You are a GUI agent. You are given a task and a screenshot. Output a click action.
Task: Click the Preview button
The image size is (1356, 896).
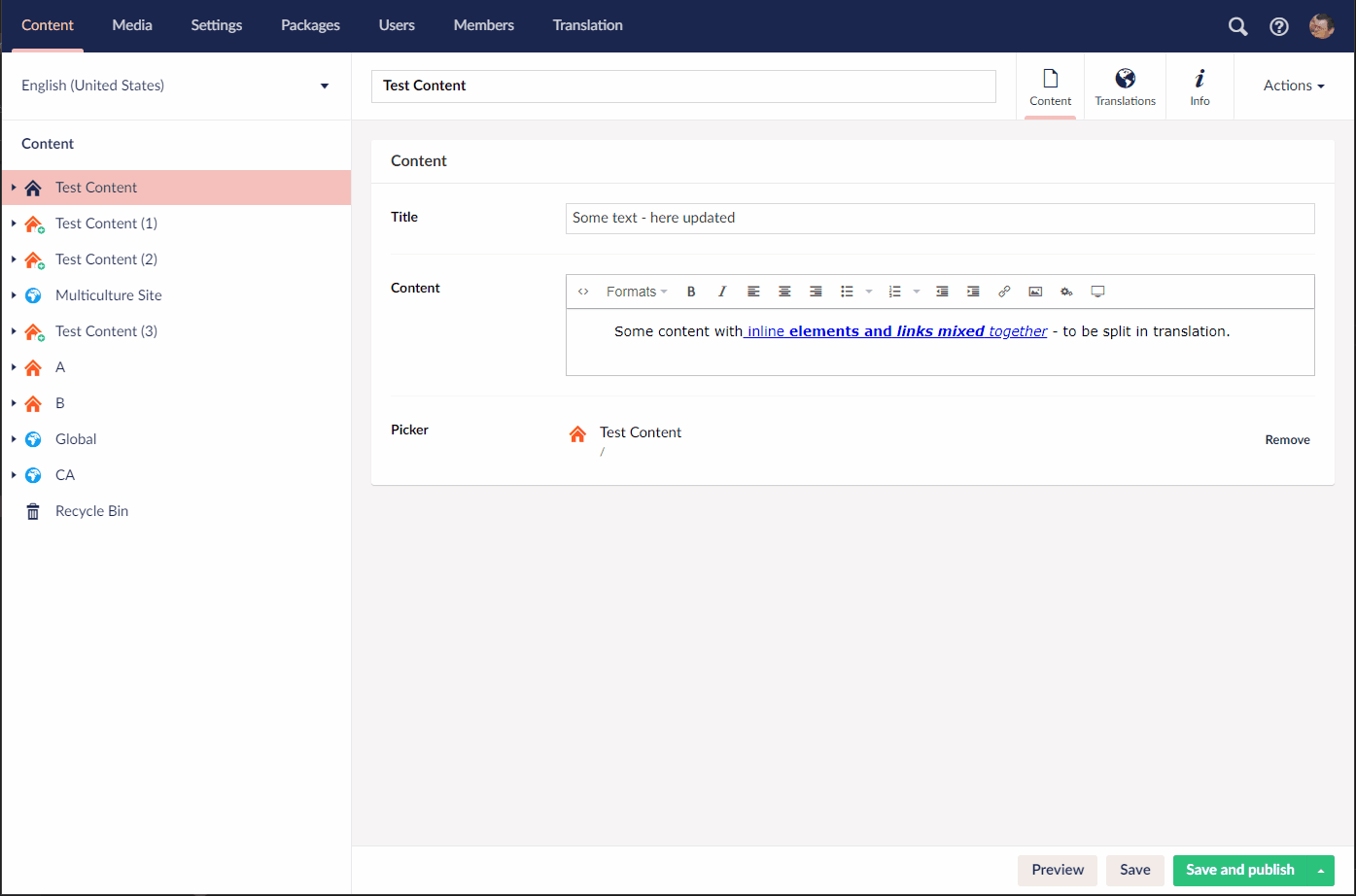1058,870
